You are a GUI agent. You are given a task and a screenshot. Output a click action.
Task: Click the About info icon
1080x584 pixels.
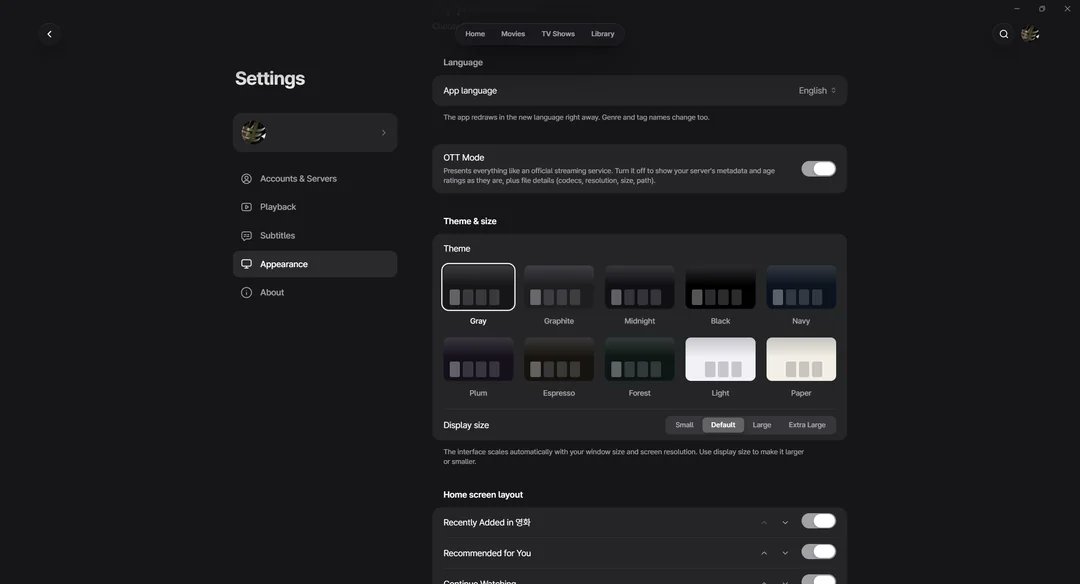click(x=246, y=293)
